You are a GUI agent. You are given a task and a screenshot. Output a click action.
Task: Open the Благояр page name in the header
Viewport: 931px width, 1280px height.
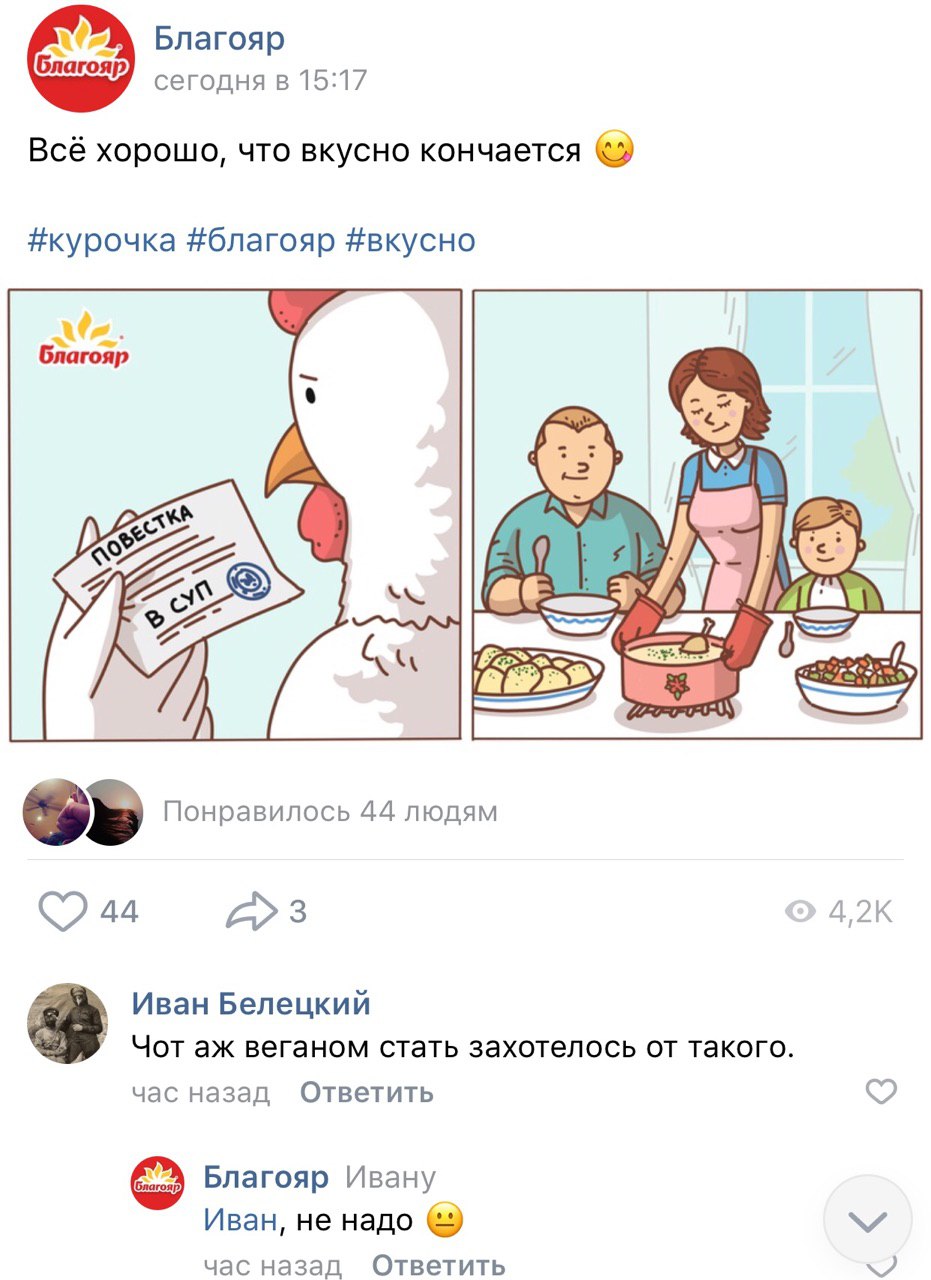[x=219, y=39]
